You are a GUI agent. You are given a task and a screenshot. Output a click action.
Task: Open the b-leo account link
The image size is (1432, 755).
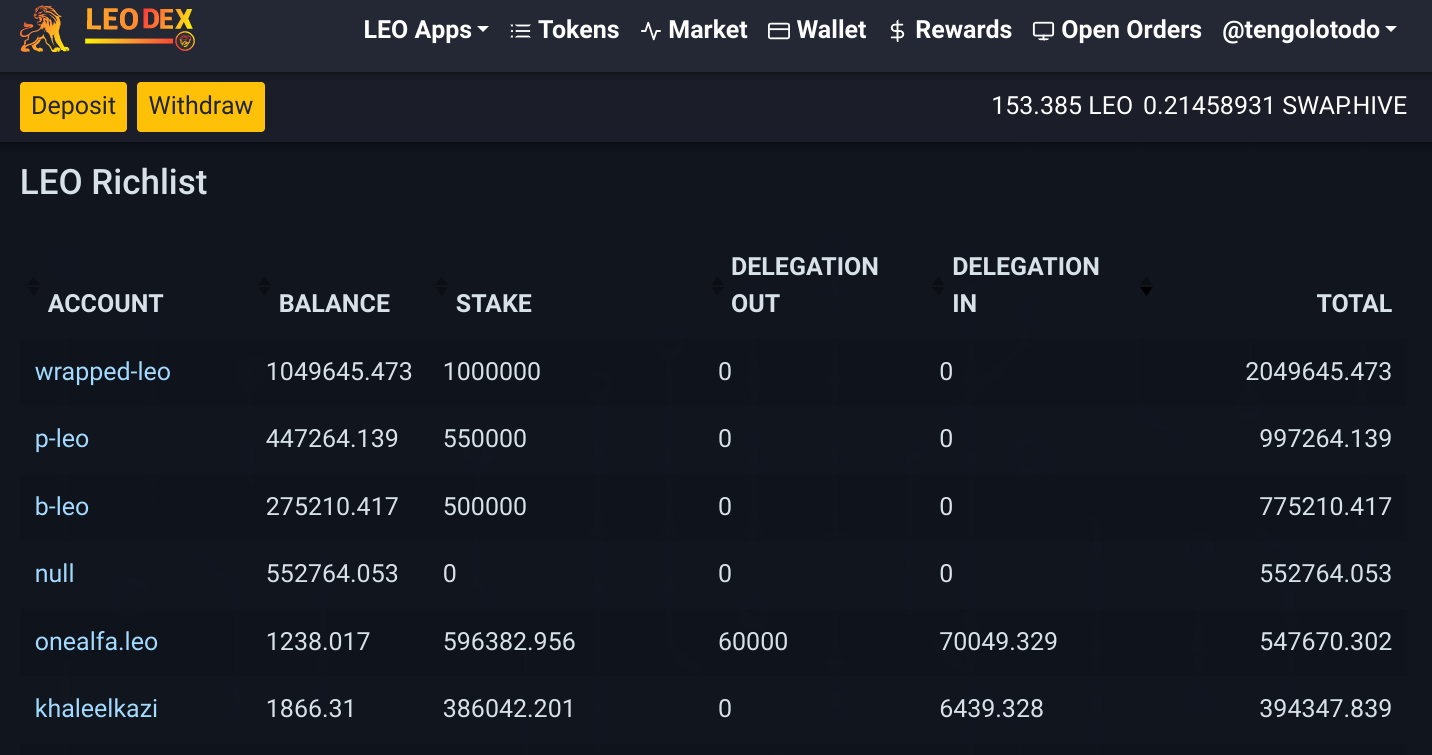(62, 506)
